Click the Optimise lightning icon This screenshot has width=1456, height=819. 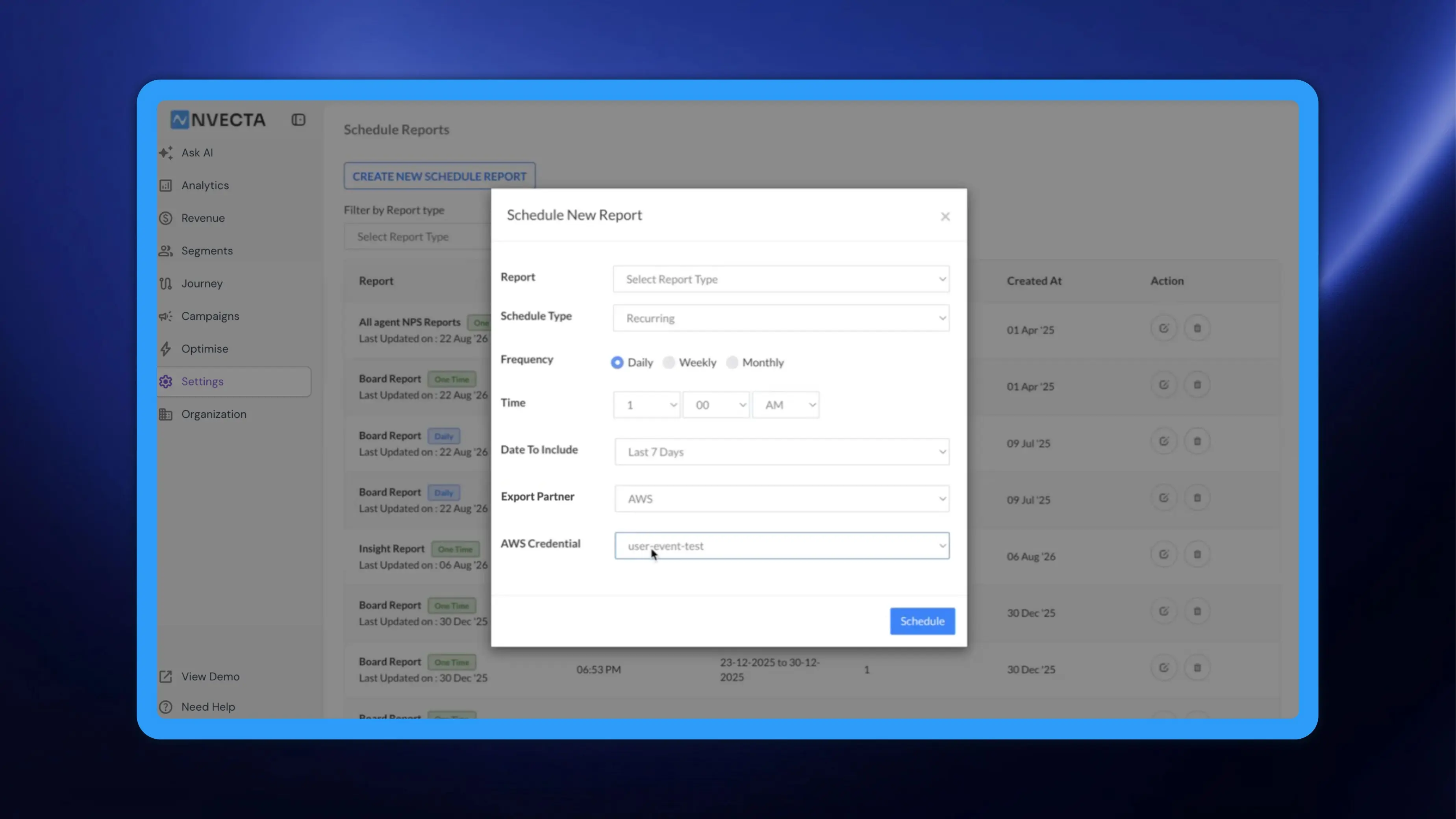(x=166, y=349)
